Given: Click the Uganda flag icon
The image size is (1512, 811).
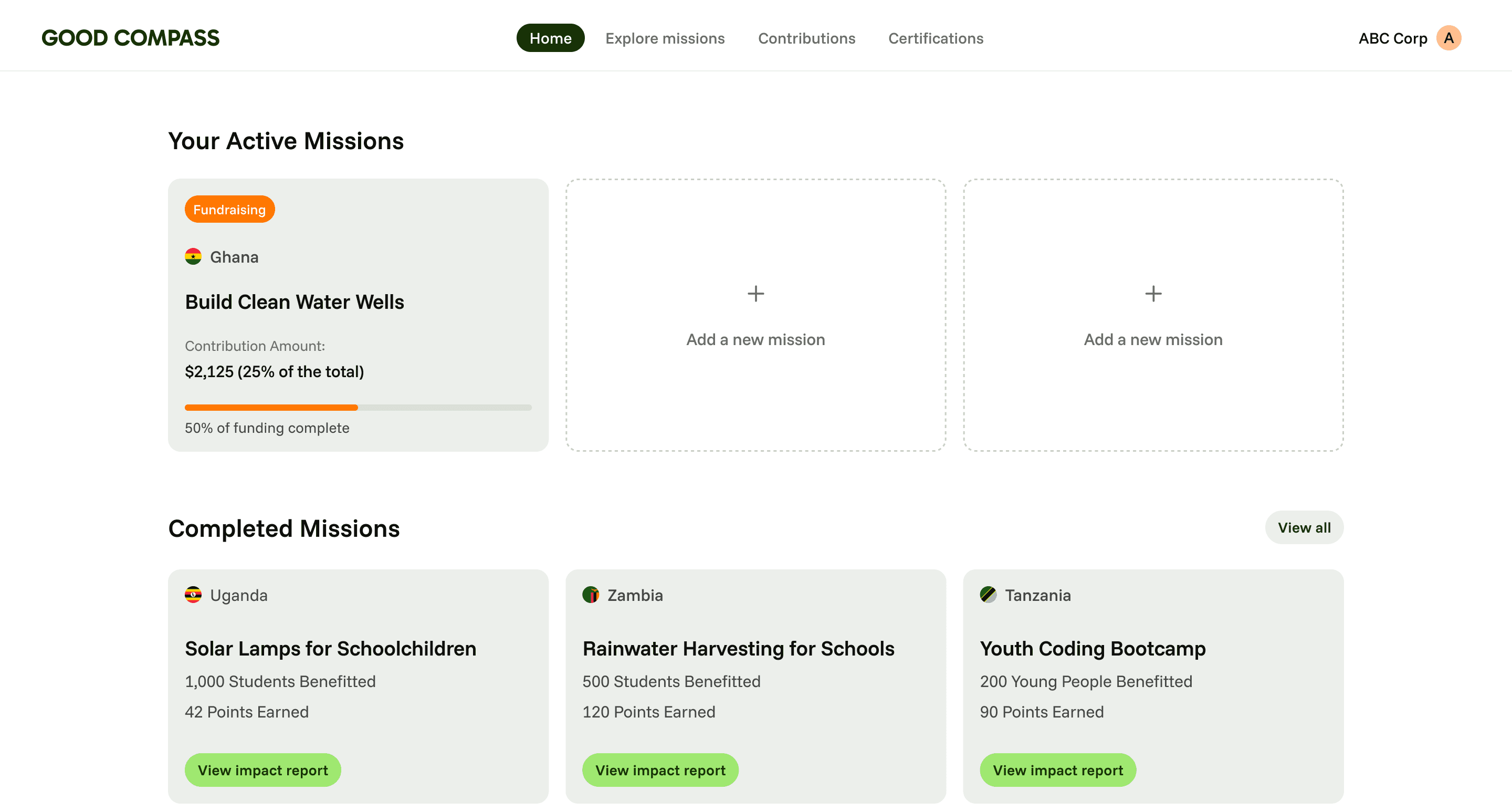Looking at the screenshot, I should pos(193,595).
